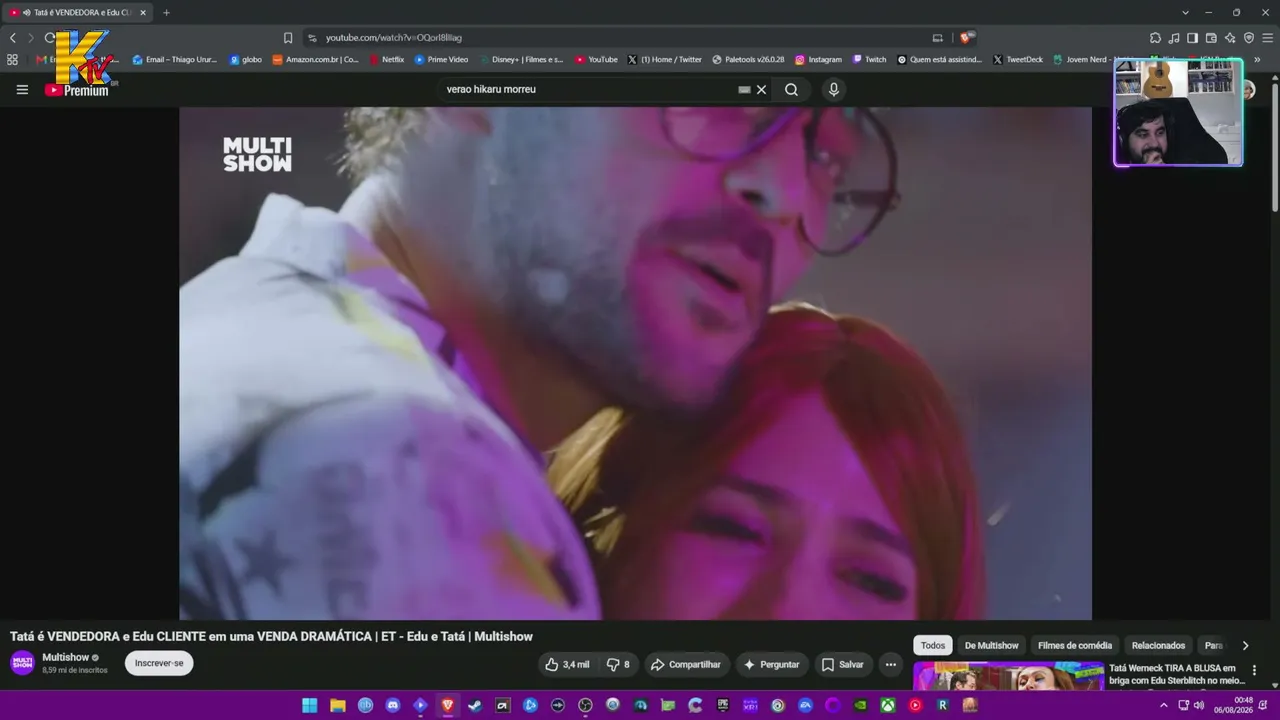Open the YouTube bookmark in bookmarks bar
The width and height of the screenshot is (1280, 720).
pyautogui.click(x=596, y=59)
